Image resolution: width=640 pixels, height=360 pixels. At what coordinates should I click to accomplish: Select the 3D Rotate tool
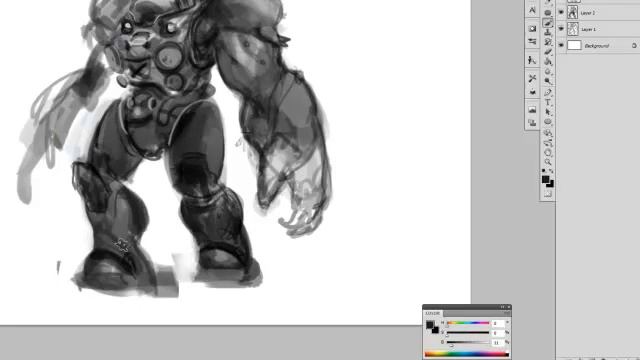tap(548, 133)
